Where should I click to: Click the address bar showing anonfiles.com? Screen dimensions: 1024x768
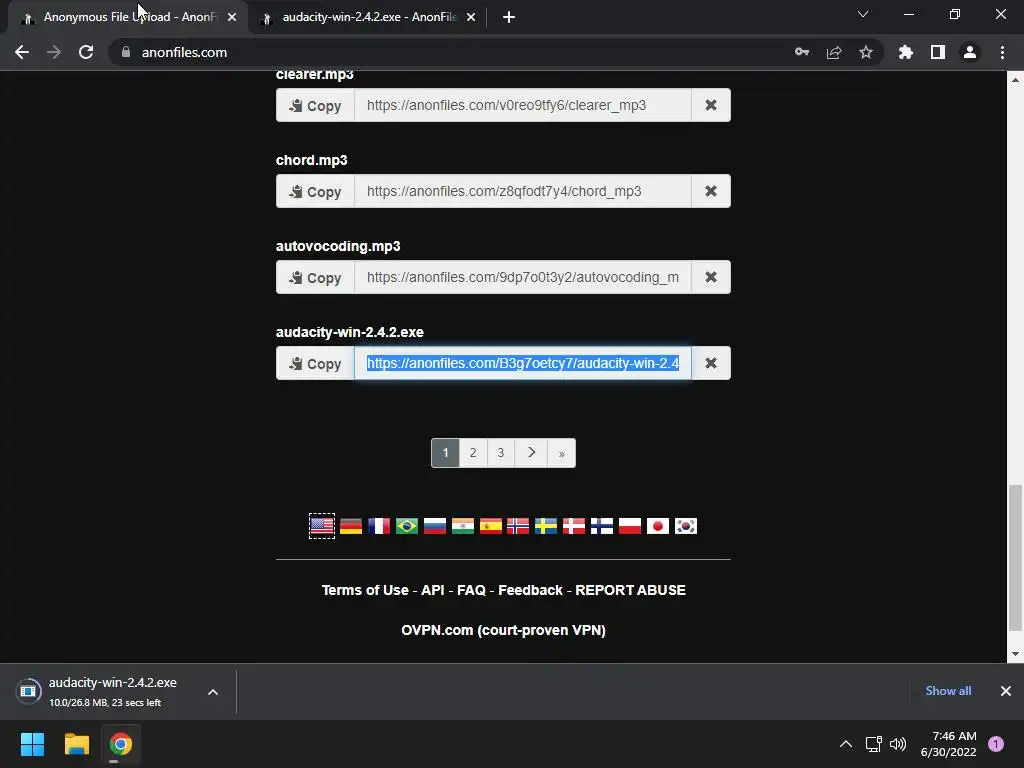(x=457, y=52)
